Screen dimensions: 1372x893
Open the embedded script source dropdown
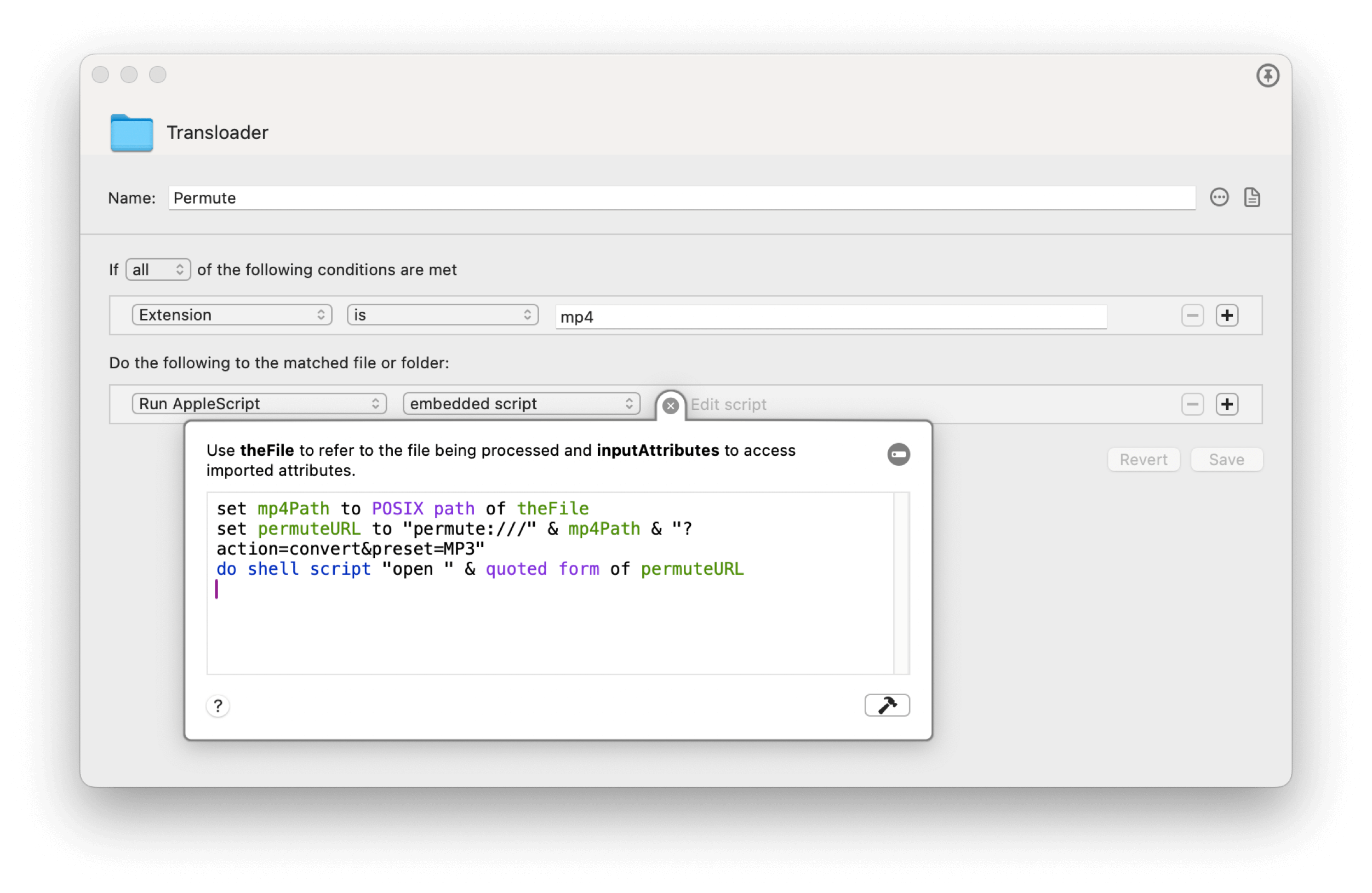(521, 404)
